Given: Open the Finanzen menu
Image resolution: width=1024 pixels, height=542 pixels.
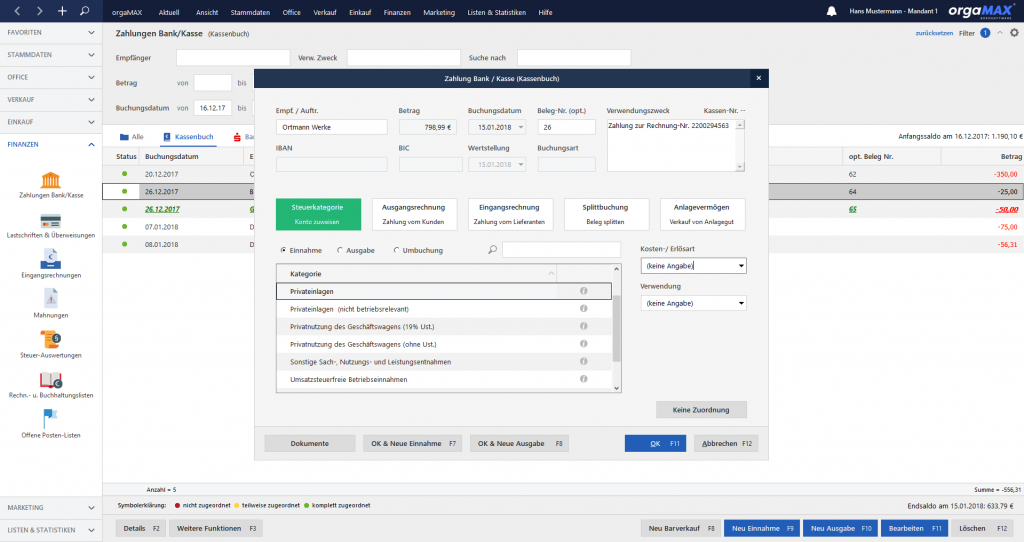Looking at the screenshot, I should tap(397, 12).
